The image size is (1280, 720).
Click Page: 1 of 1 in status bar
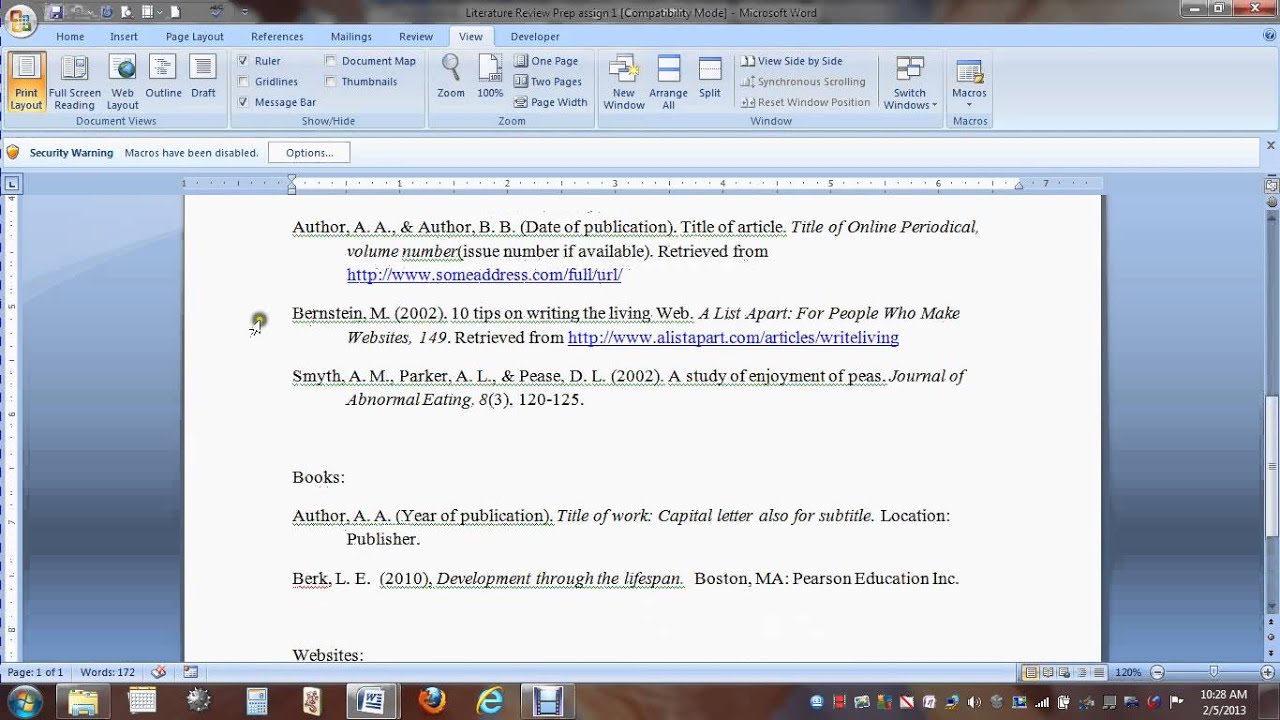pyautogui.click(x=35, y=673)
